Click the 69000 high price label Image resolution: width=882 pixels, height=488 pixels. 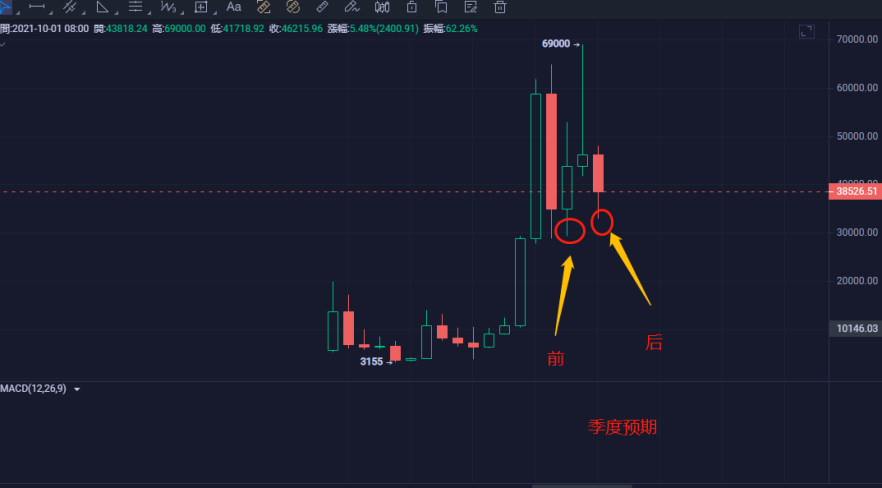pyautogui.click(x=556, y=44)
